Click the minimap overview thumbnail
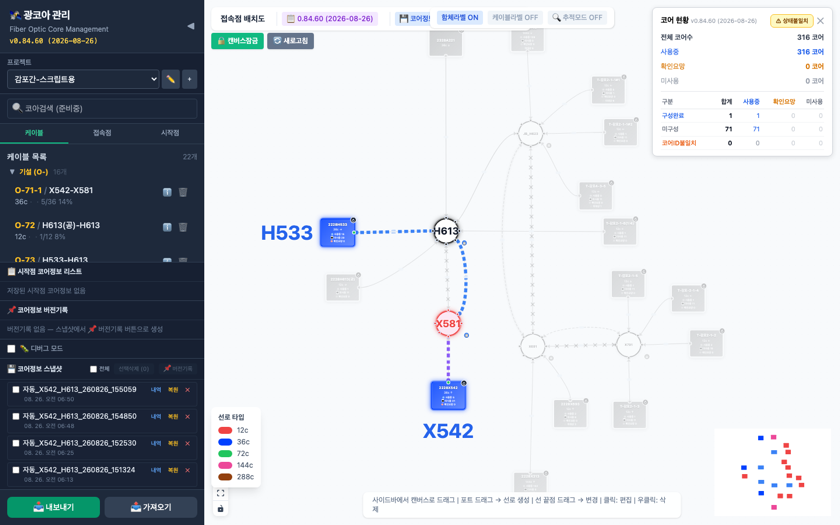This screenshot has width=840, height=525. [772, 472]
